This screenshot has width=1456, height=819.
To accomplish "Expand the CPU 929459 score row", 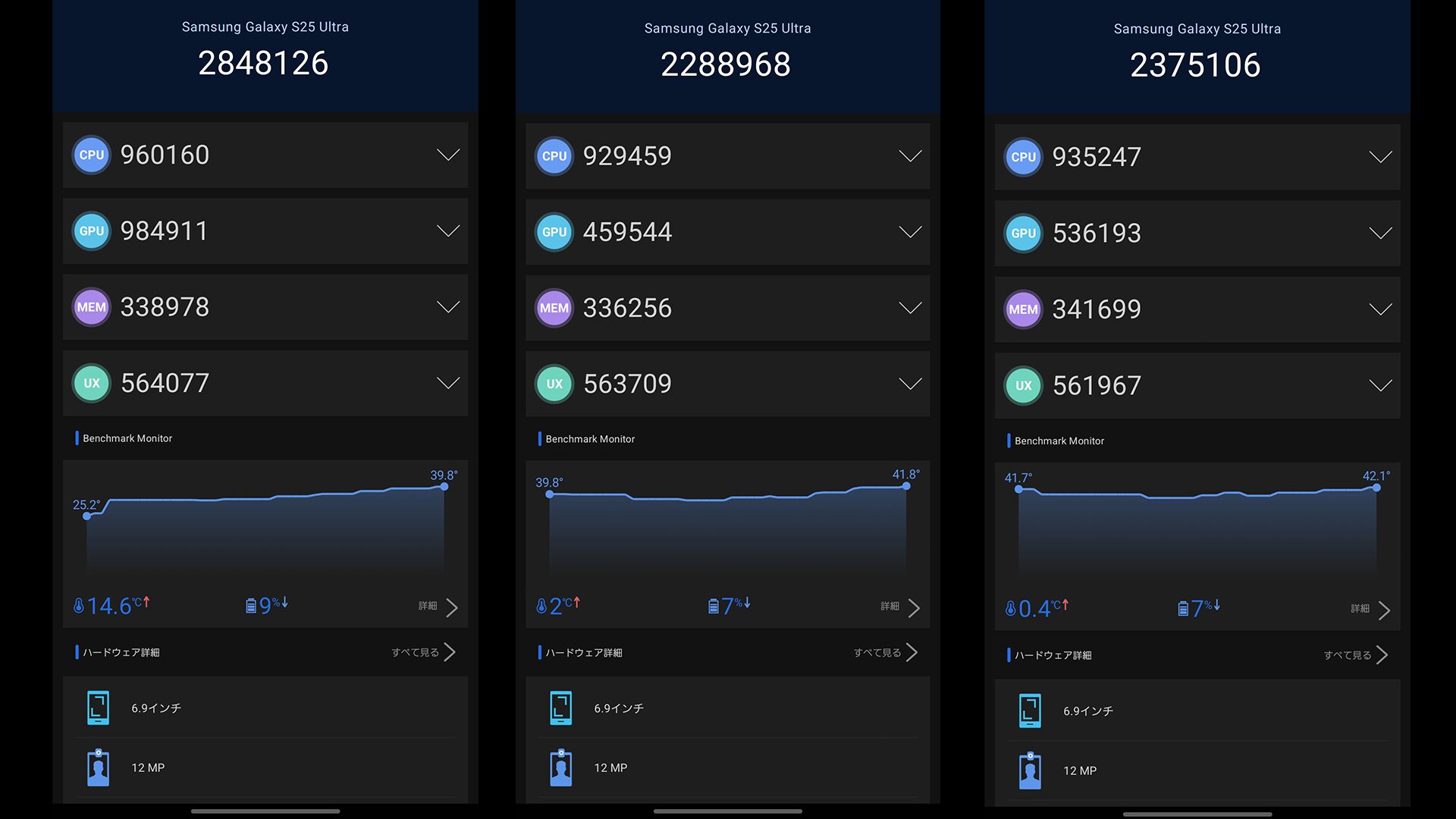I will (x=910, y=156).
